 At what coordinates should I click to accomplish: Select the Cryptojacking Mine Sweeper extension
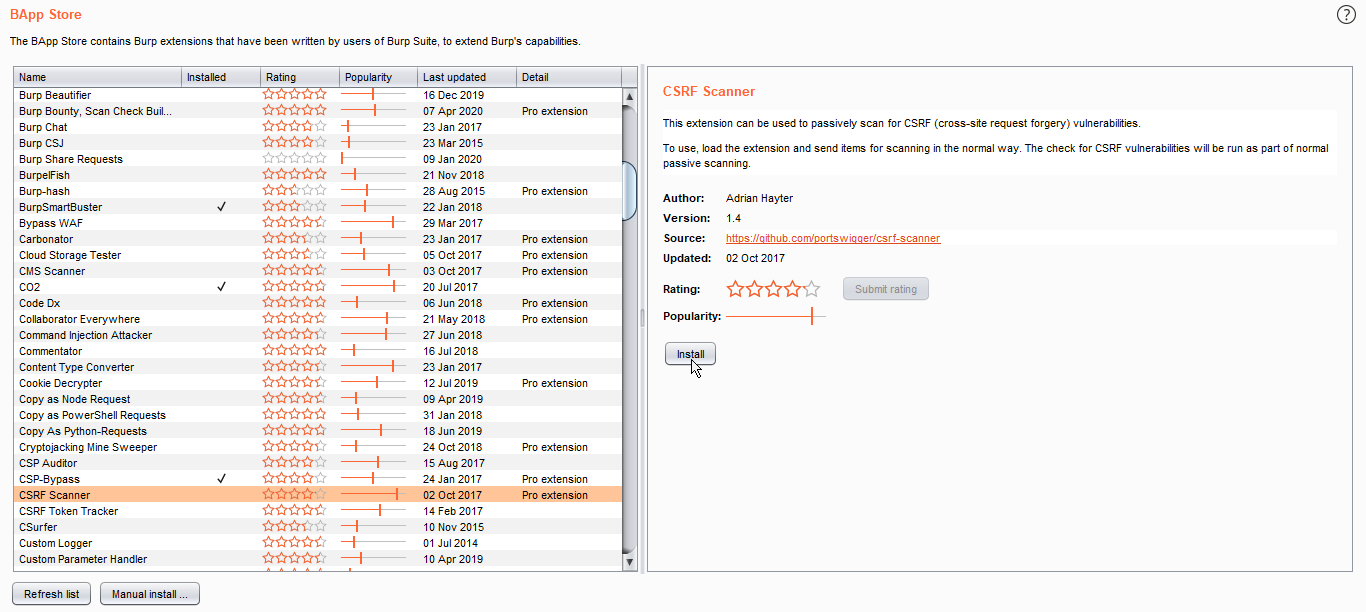(318, 447)
